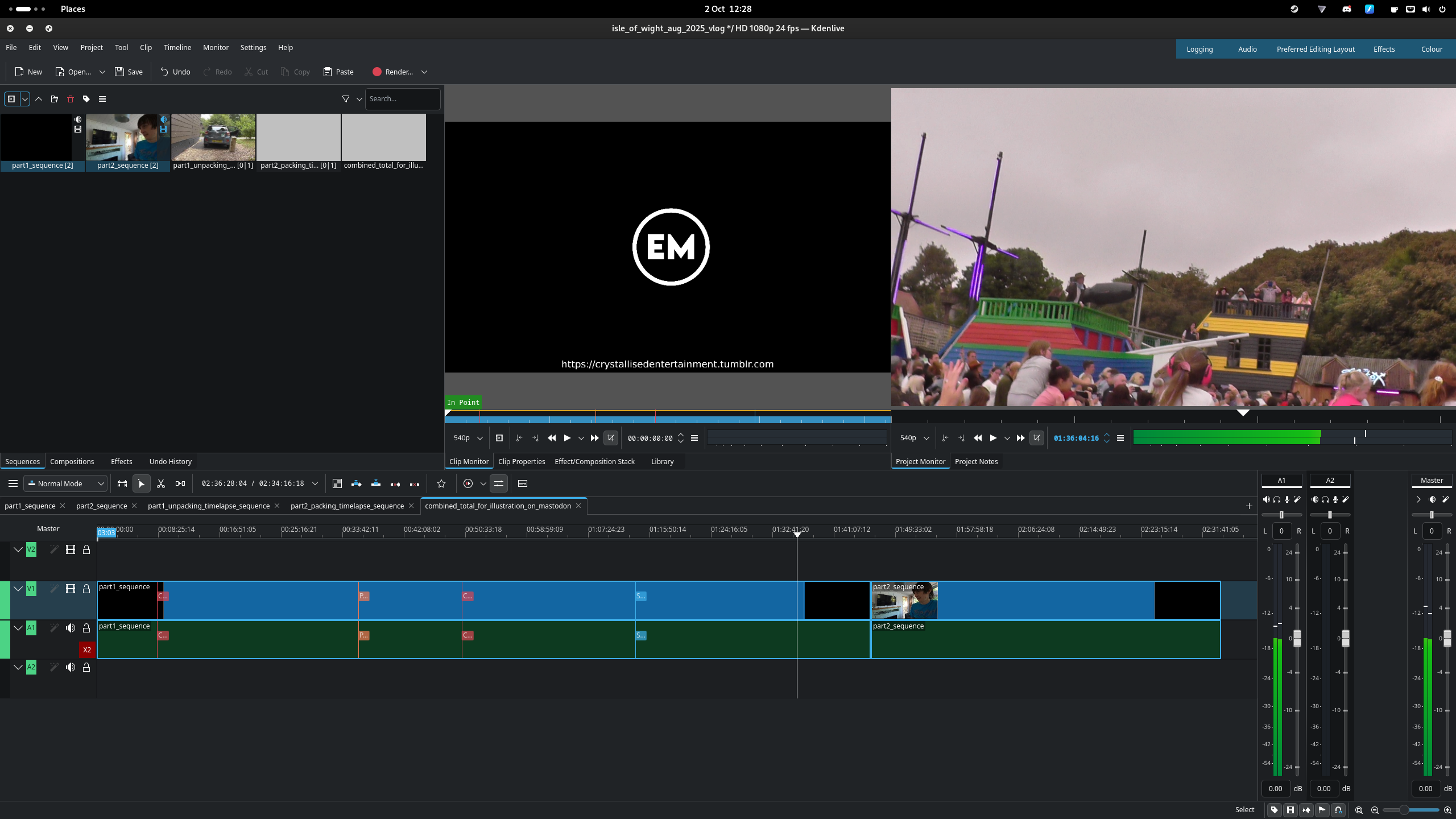Open clip monitor 540p resolution dropdown
This screenshot has height=819, width=1456.
[468, 438]
